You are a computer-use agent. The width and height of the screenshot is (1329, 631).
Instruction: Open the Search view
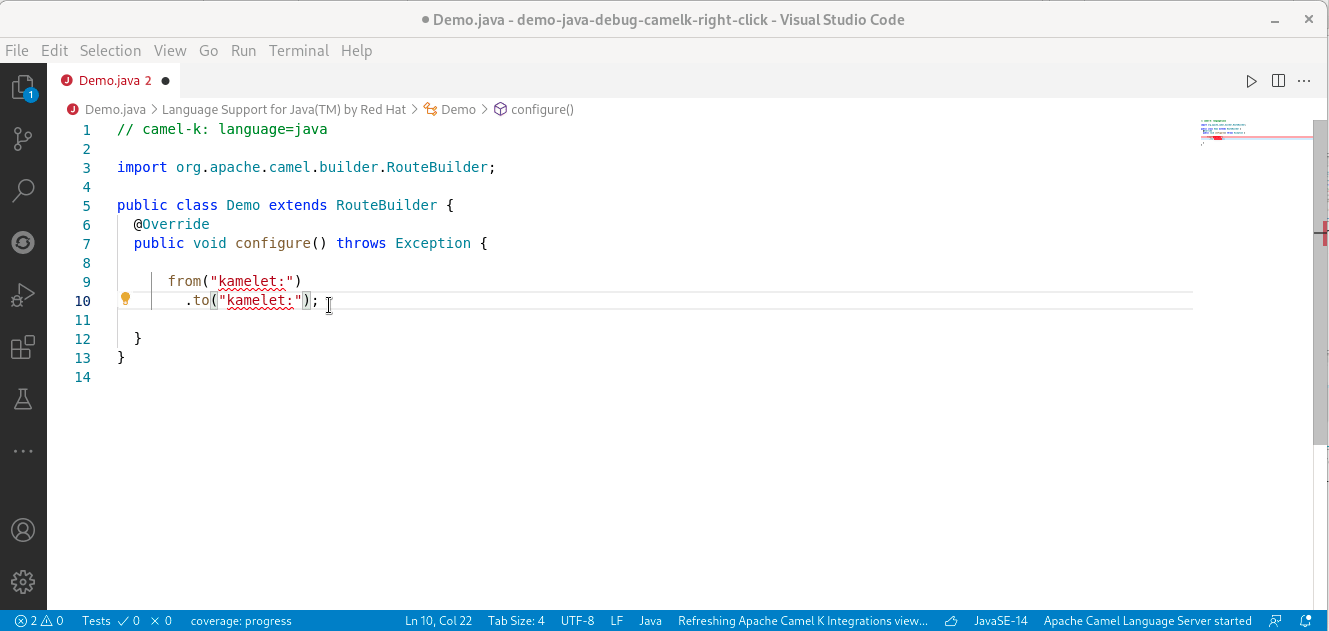tap(23, 190)
